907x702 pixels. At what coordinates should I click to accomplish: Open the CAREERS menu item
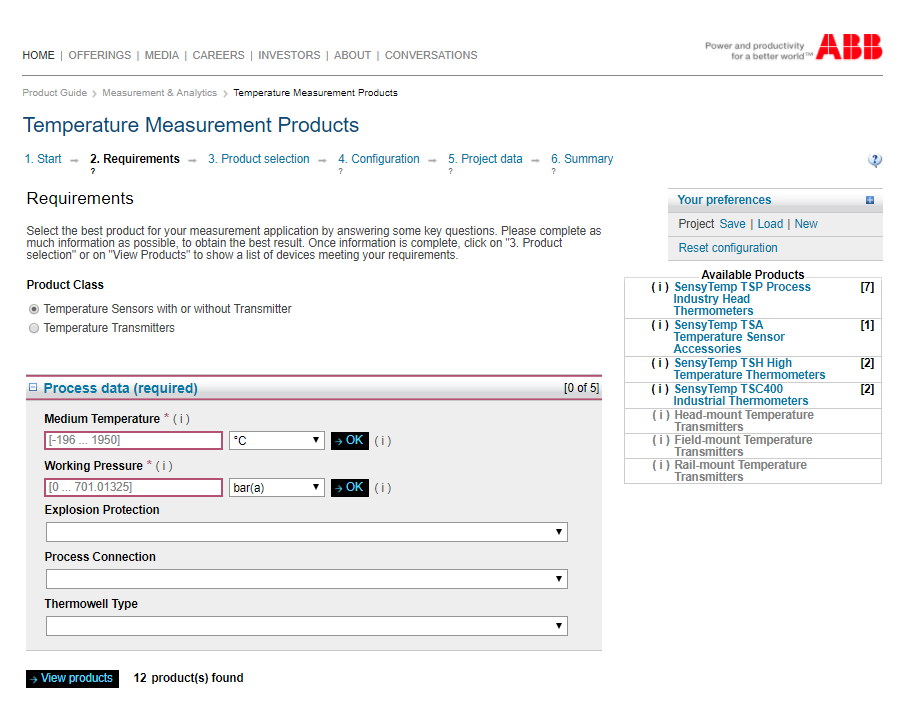(x=218, y=55)
